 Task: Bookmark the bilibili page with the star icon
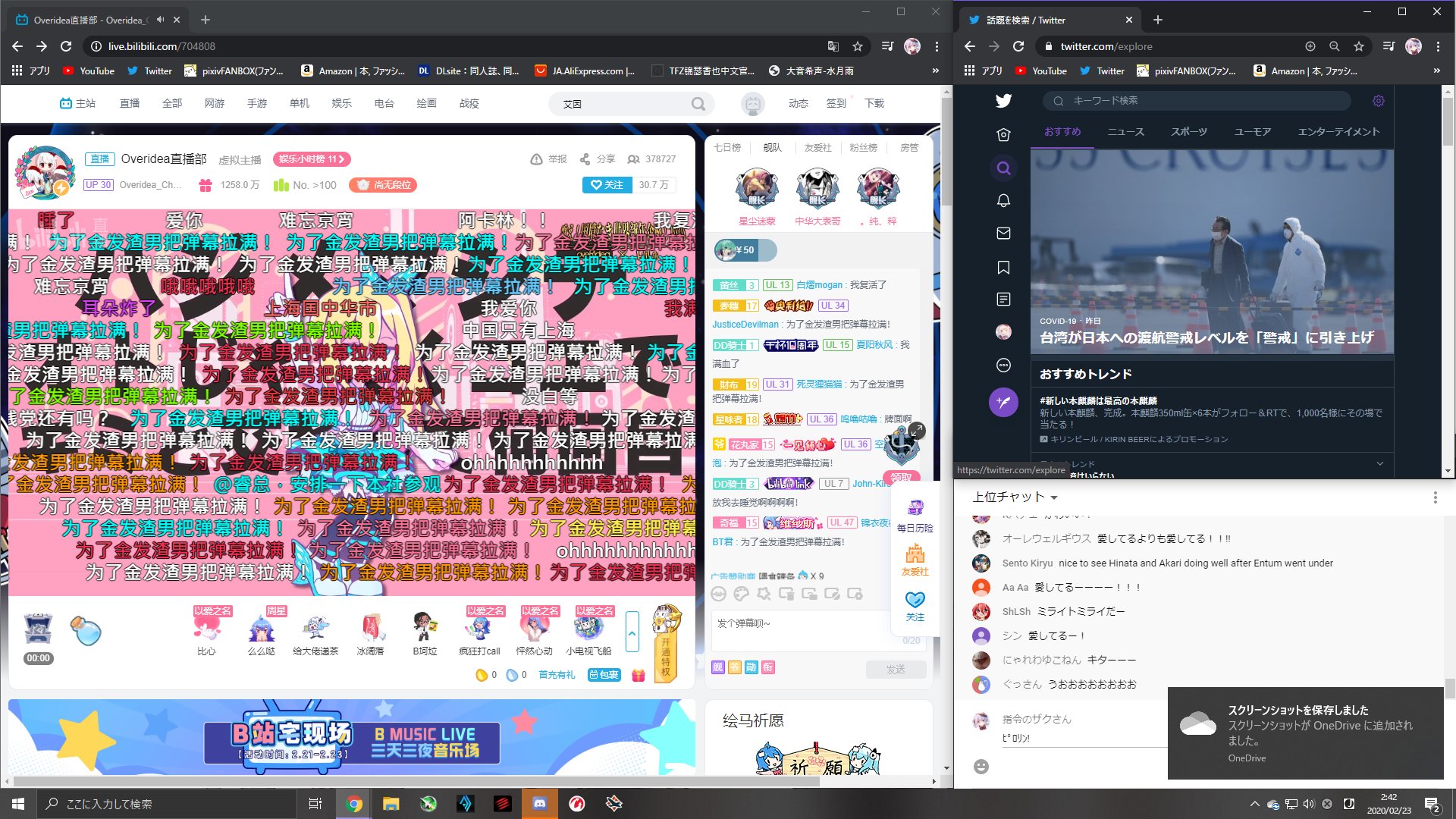click(858, 46)
